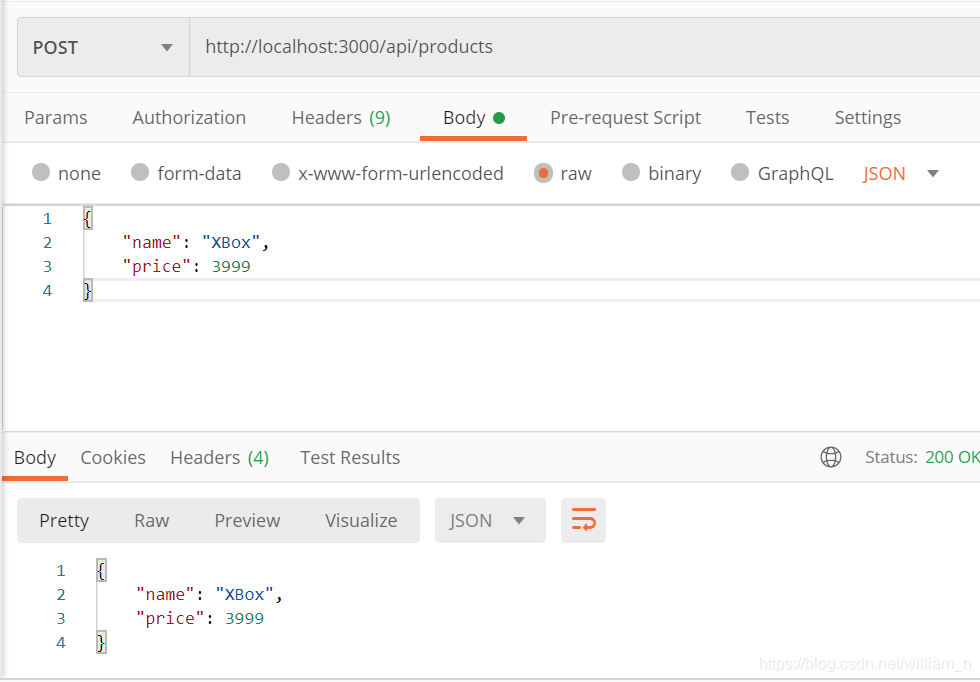View the Test Results tab
This screenshot has height=682, width=980.
coord(350,458)
